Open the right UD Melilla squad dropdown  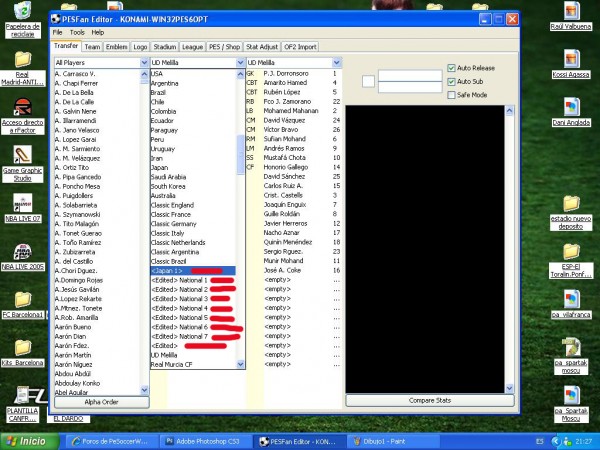[336, 62]
